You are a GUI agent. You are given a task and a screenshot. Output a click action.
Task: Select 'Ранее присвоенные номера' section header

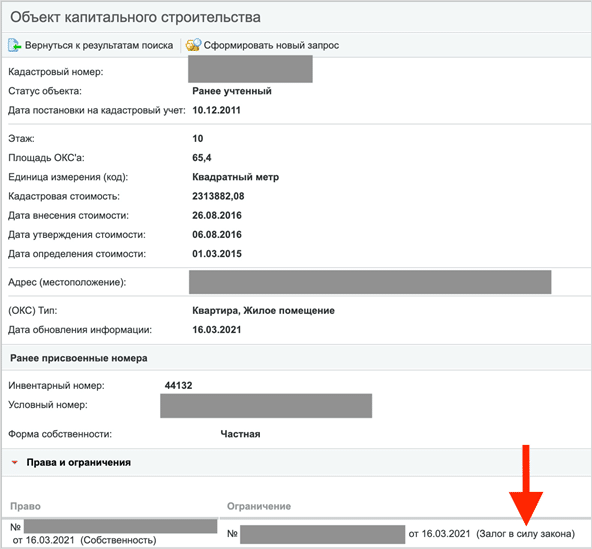click(x=79, y=358)
